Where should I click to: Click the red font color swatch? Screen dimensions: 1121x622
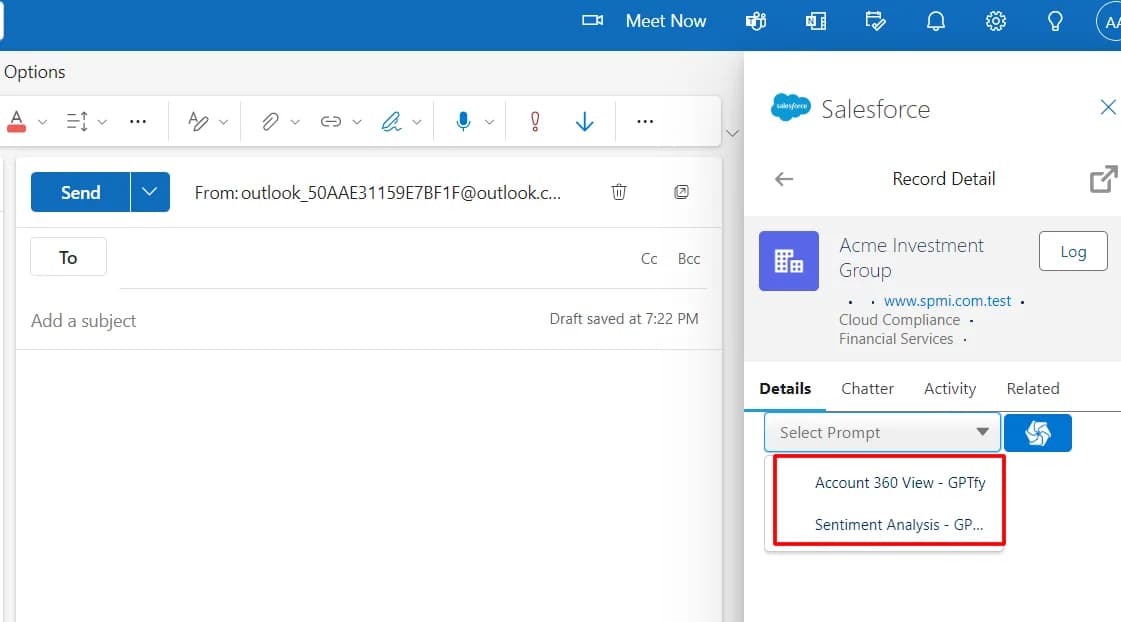pos(16,122)
